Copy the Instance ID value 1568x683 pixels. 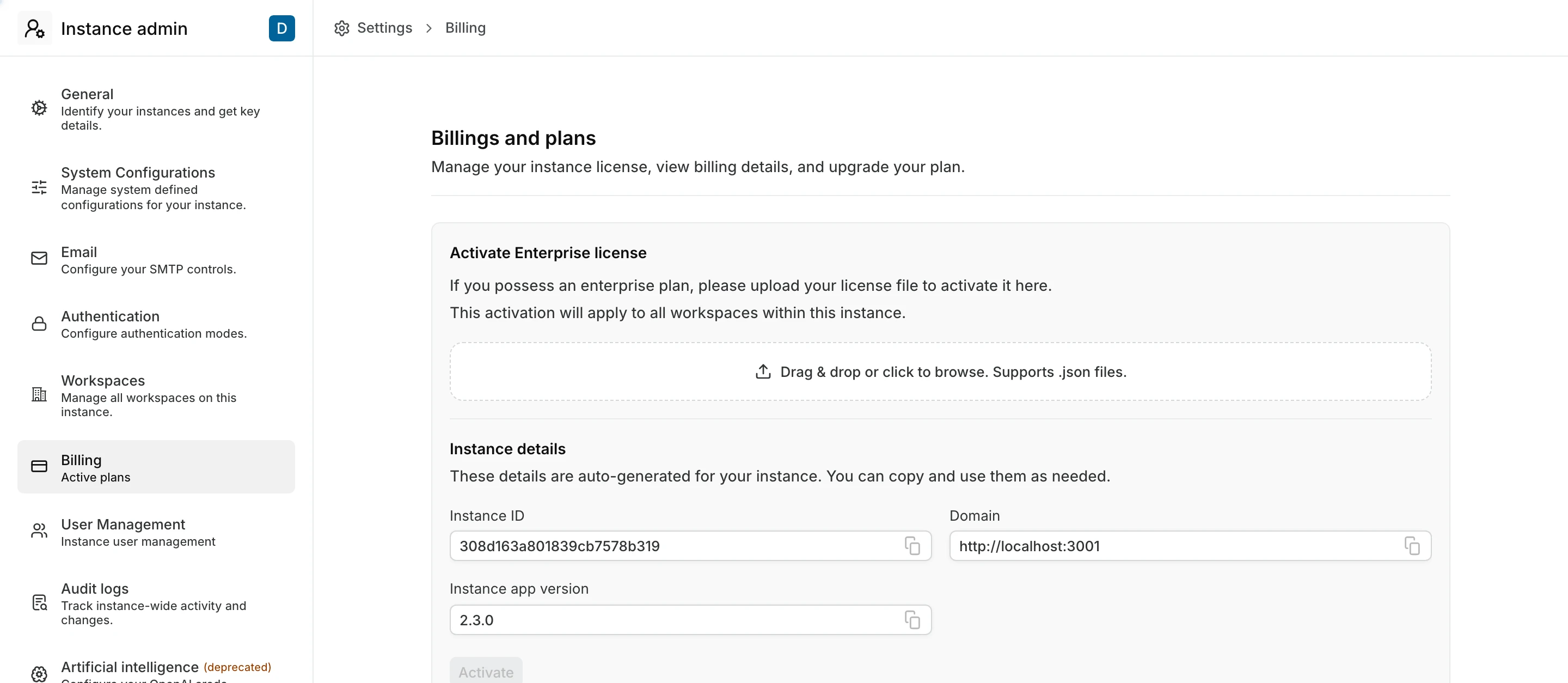(x=912, y=546)
